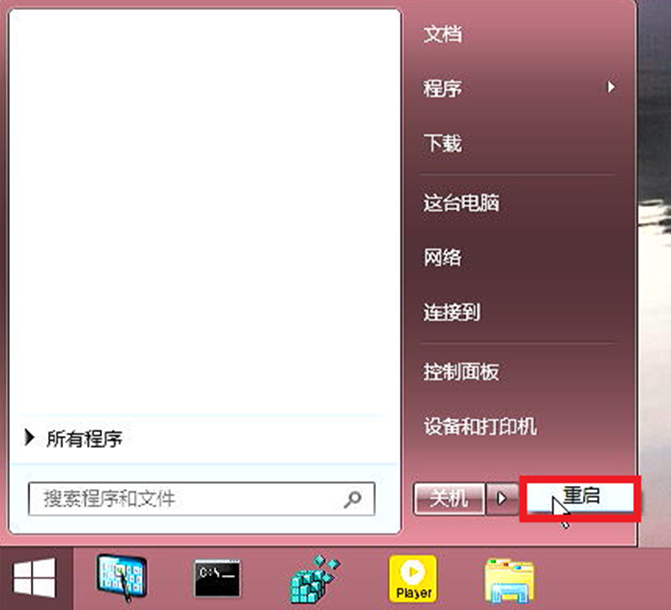Screen dimensions: 671x610
Task: Open File Explorer from the taskbar
Action: [x=508, y=578]
